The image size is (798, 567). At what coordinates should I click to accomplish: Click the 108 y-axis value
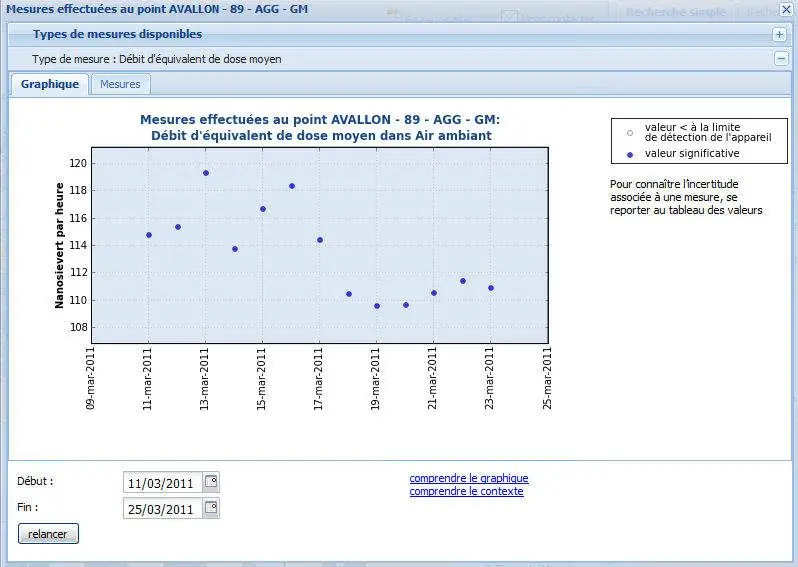tap(78, 327)
